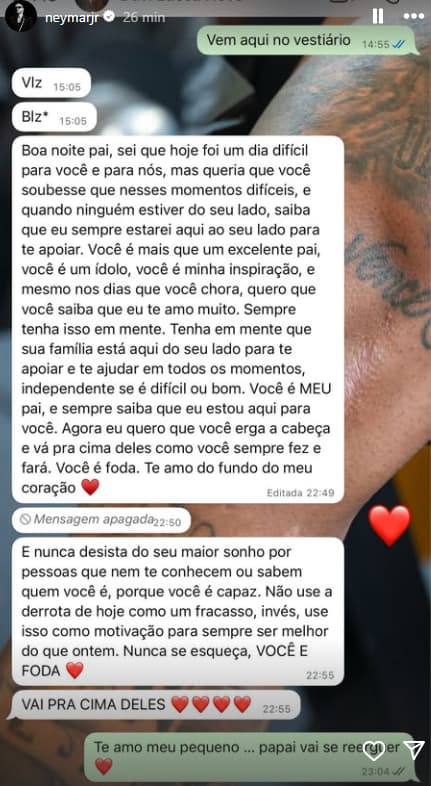Screen dimensions: 431x786
Task: Click the verified badge beside neymarjr
Action: pyautogui.click(x=109, y=17)
